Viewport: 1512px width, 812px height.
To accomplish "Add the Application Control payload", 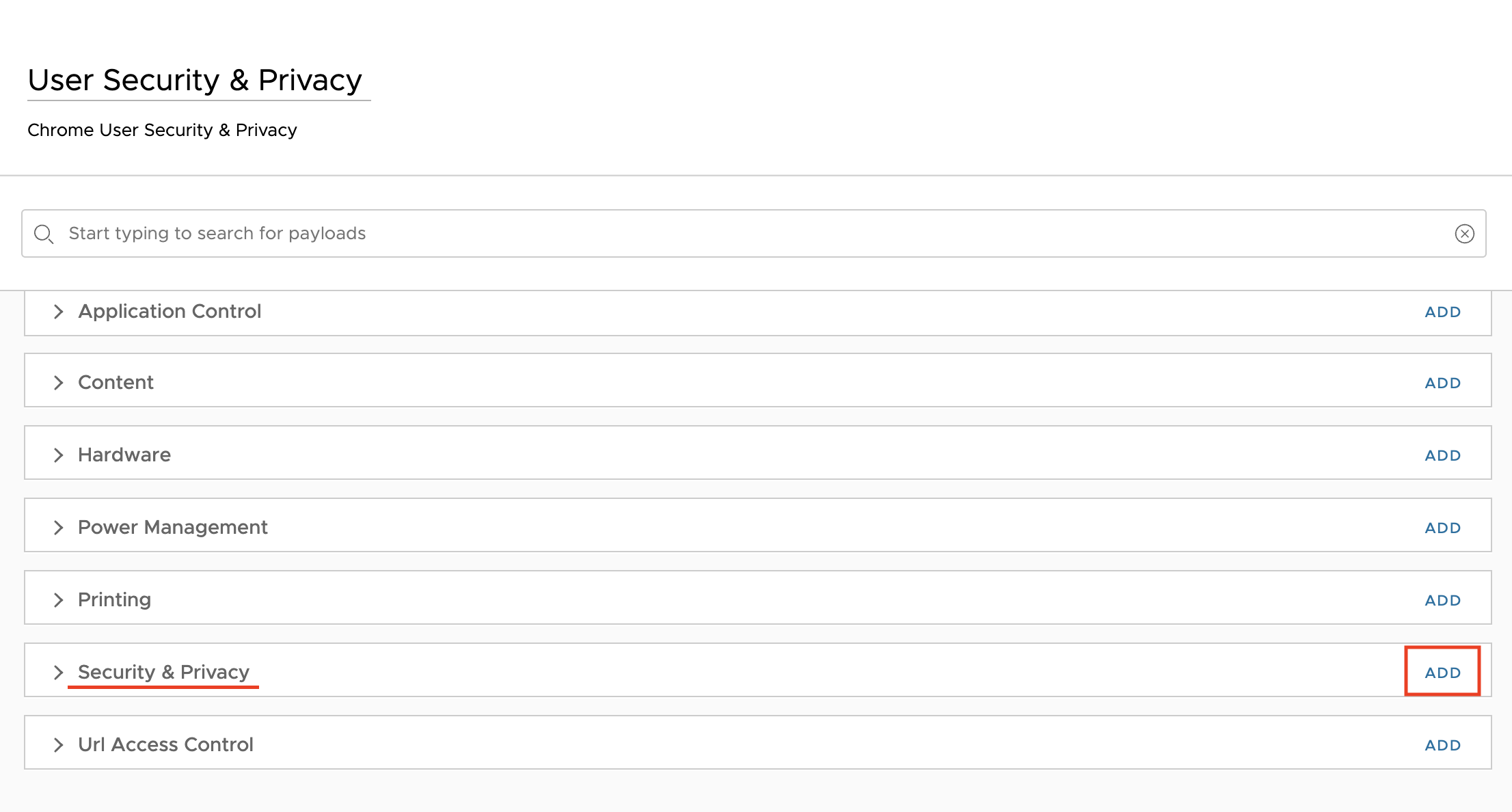I will point(1442,312).
